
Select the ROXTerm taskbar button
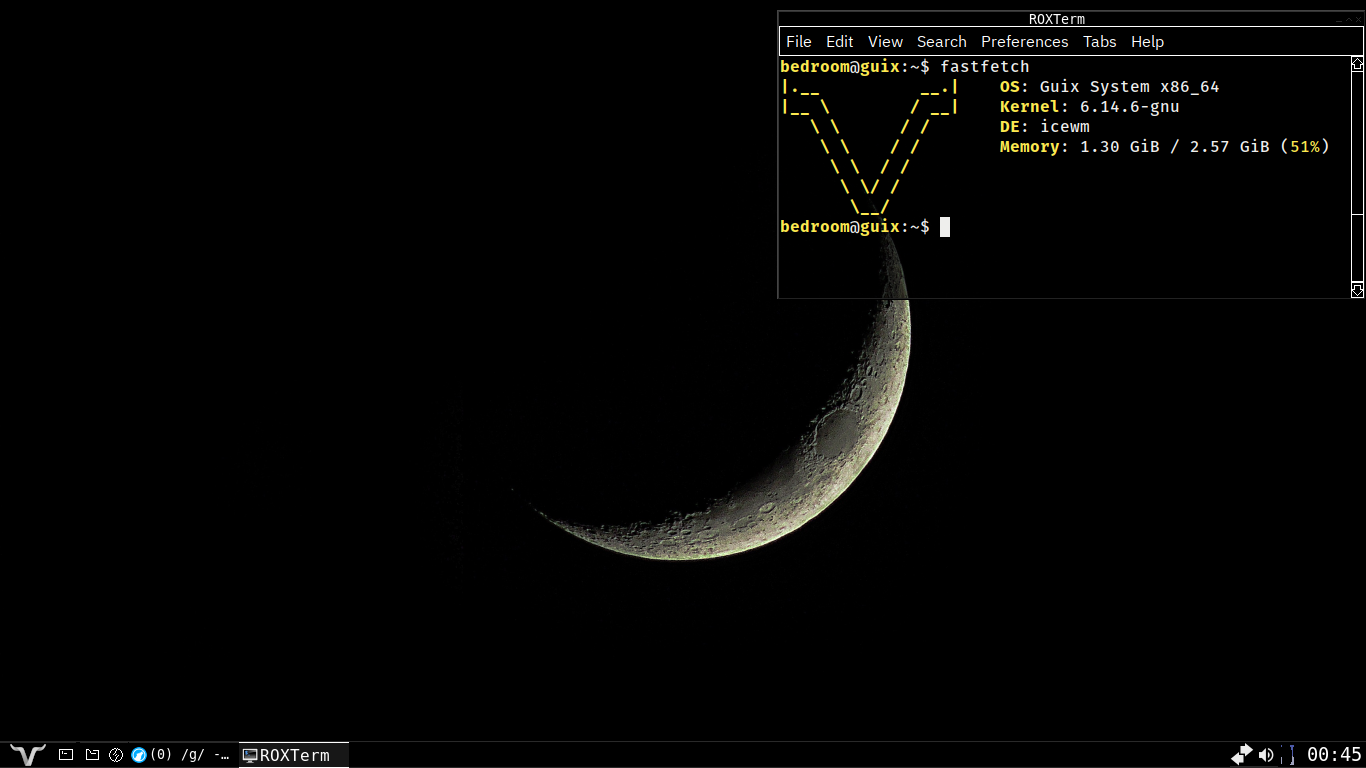(x=293, y=755)
